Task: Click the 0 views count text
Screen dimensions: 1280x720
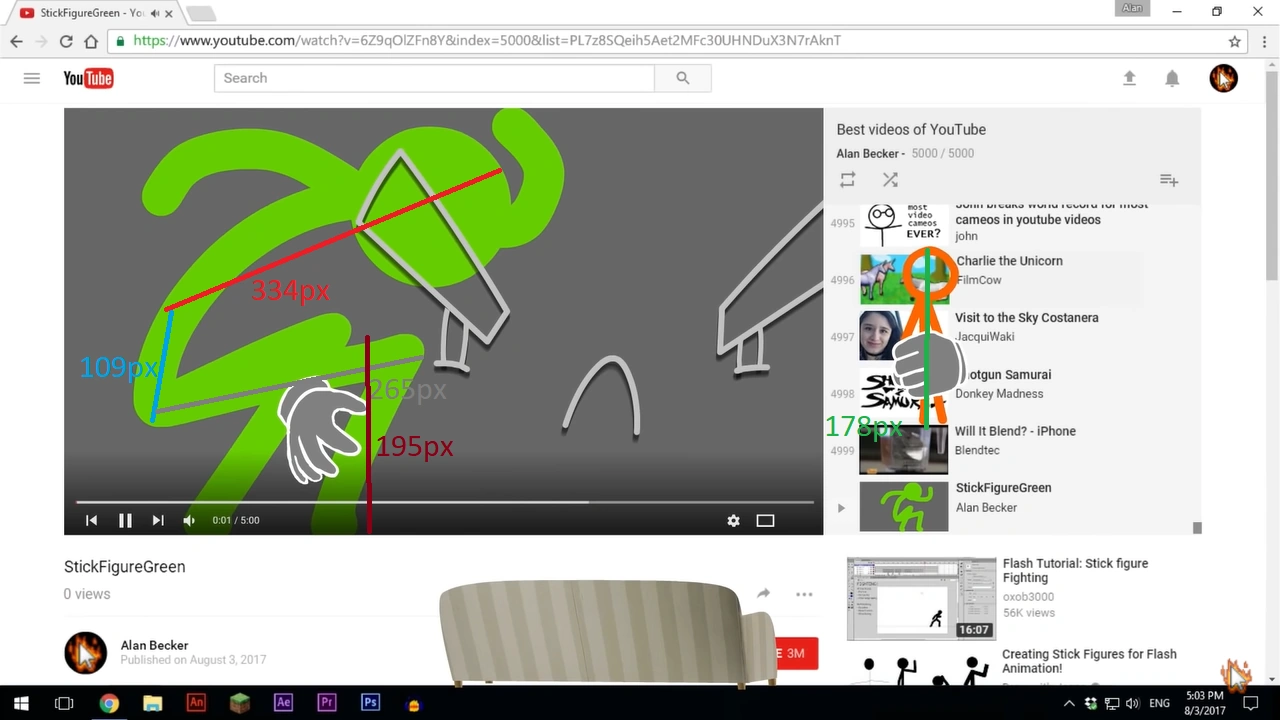Action: pyautogui.click(x=87, y=594)
